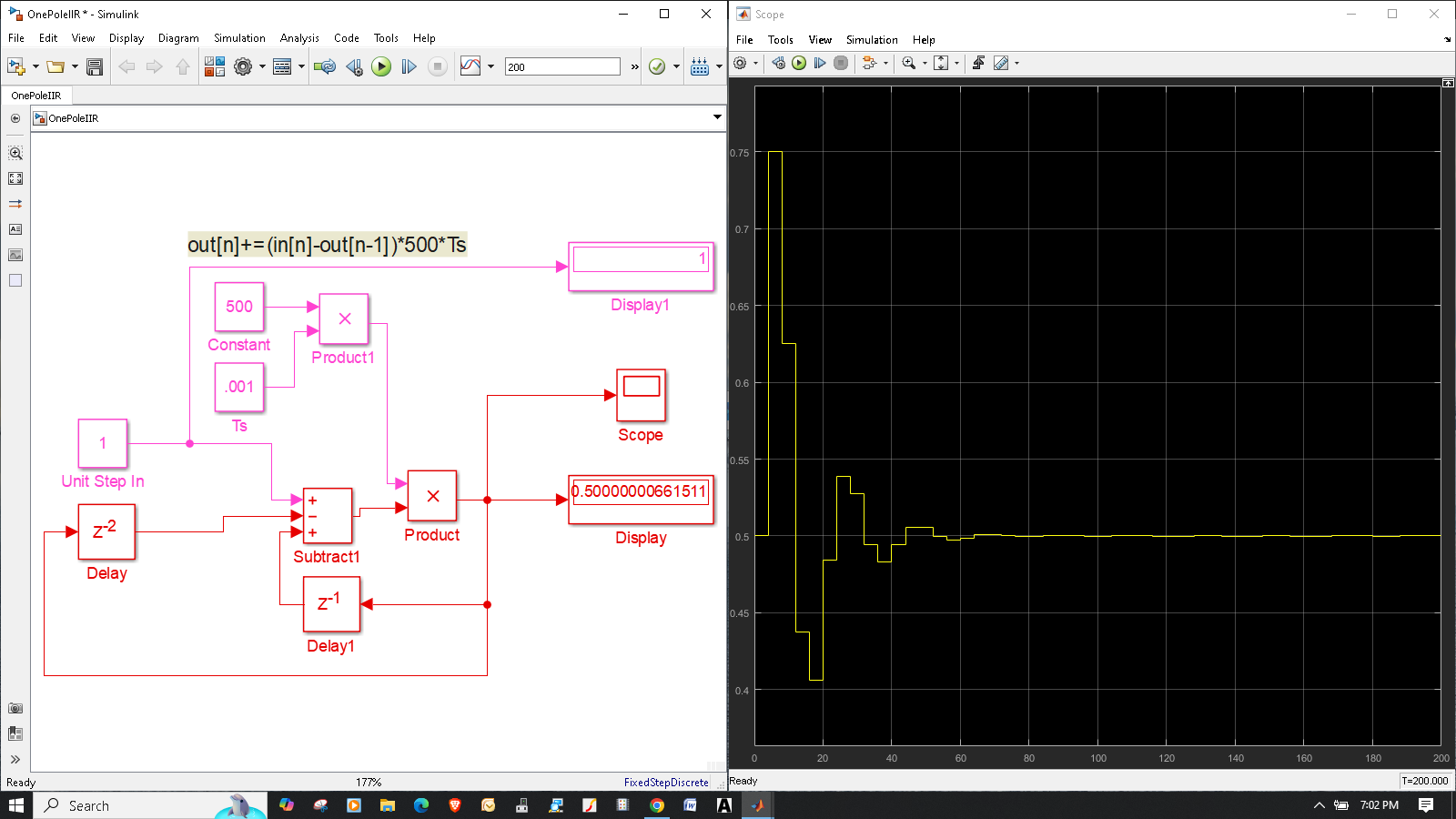
Task: Open Model Configuration Parameters gear icon
Action: click(243, 66)
